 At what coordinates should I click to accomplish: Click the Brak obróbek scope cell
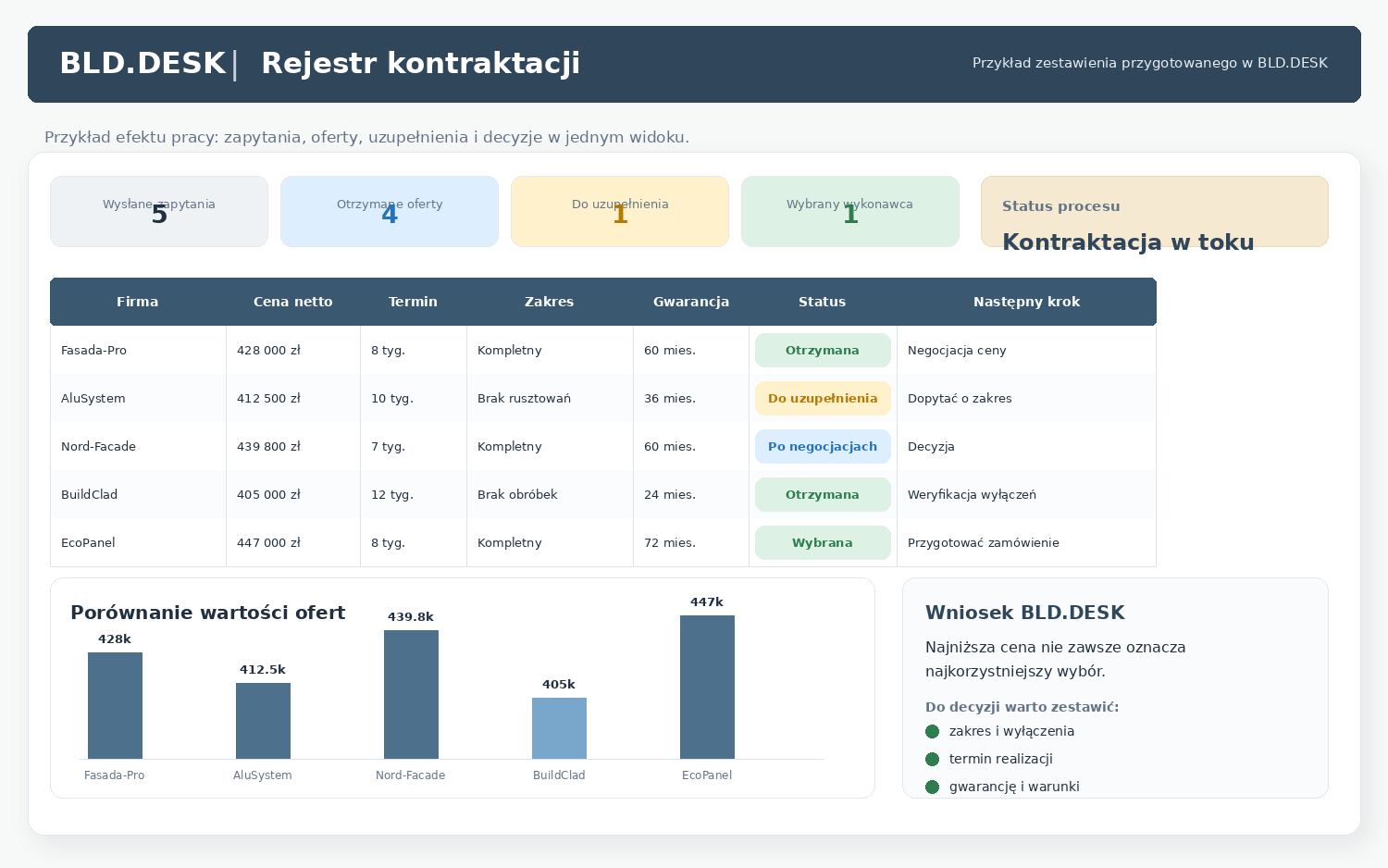[550, 495]
